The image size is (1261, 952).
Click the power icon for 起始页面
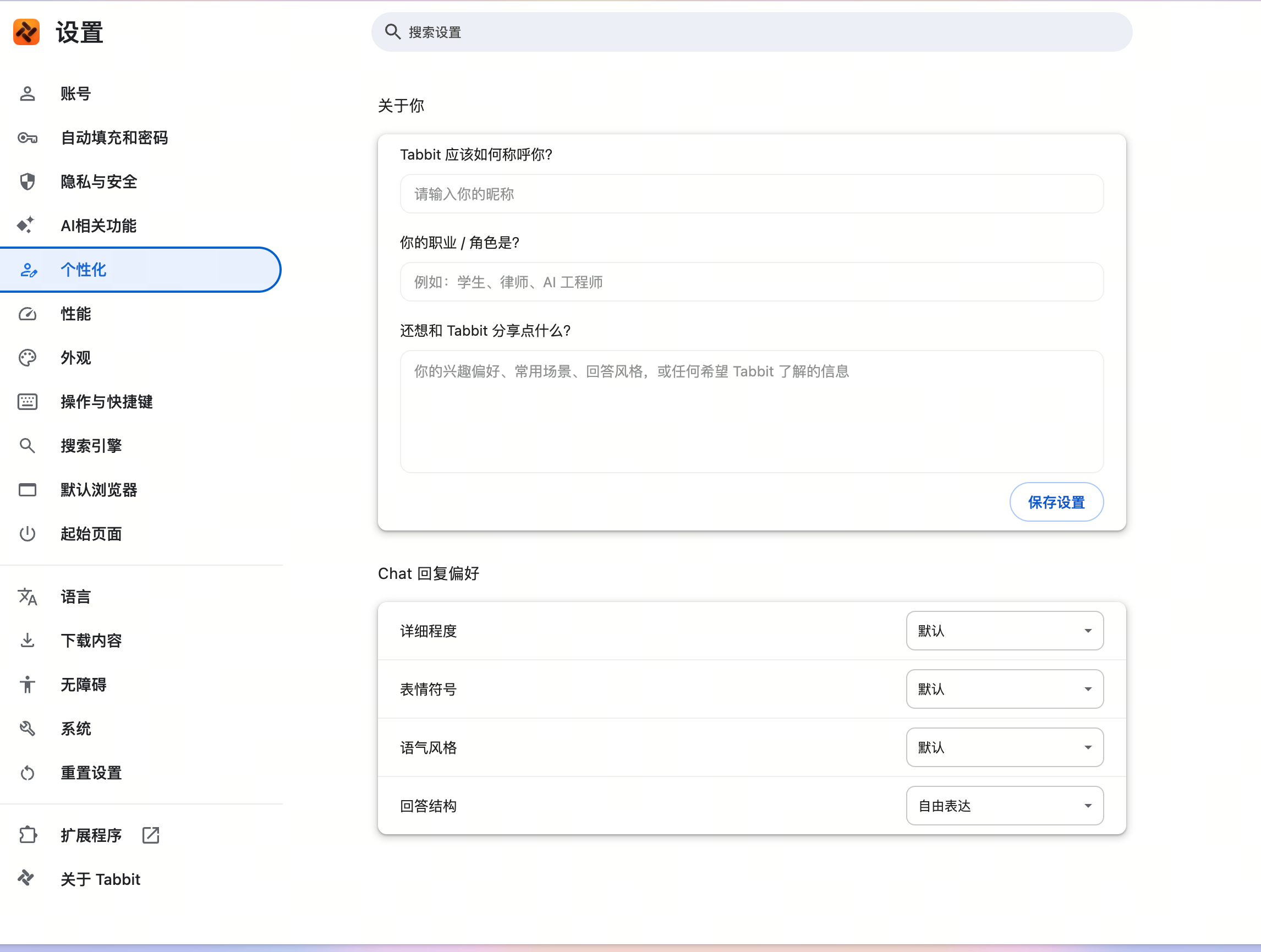pos(28,534)
